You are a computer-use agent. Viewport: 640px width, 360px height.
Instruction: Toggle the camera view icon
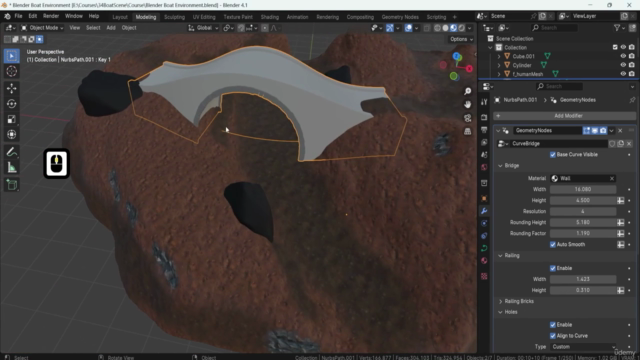[x=468, y=118]
